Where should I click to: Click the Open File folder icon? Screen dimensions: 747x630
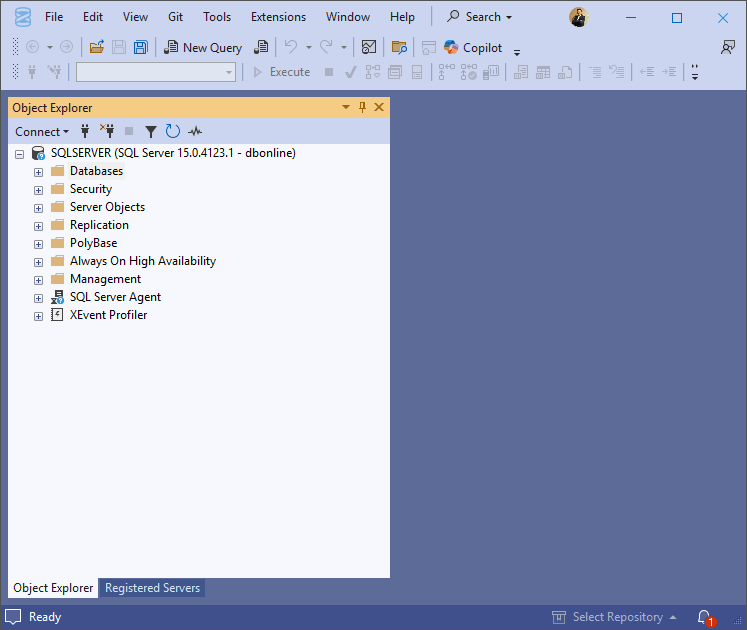click(x=97, y=47)
